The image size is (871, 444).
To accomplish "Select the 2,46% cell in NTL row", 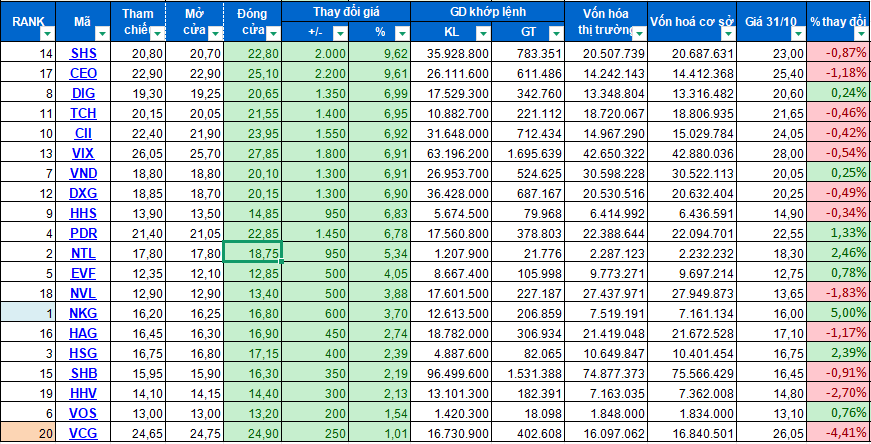I will click(x=839, y=253).
